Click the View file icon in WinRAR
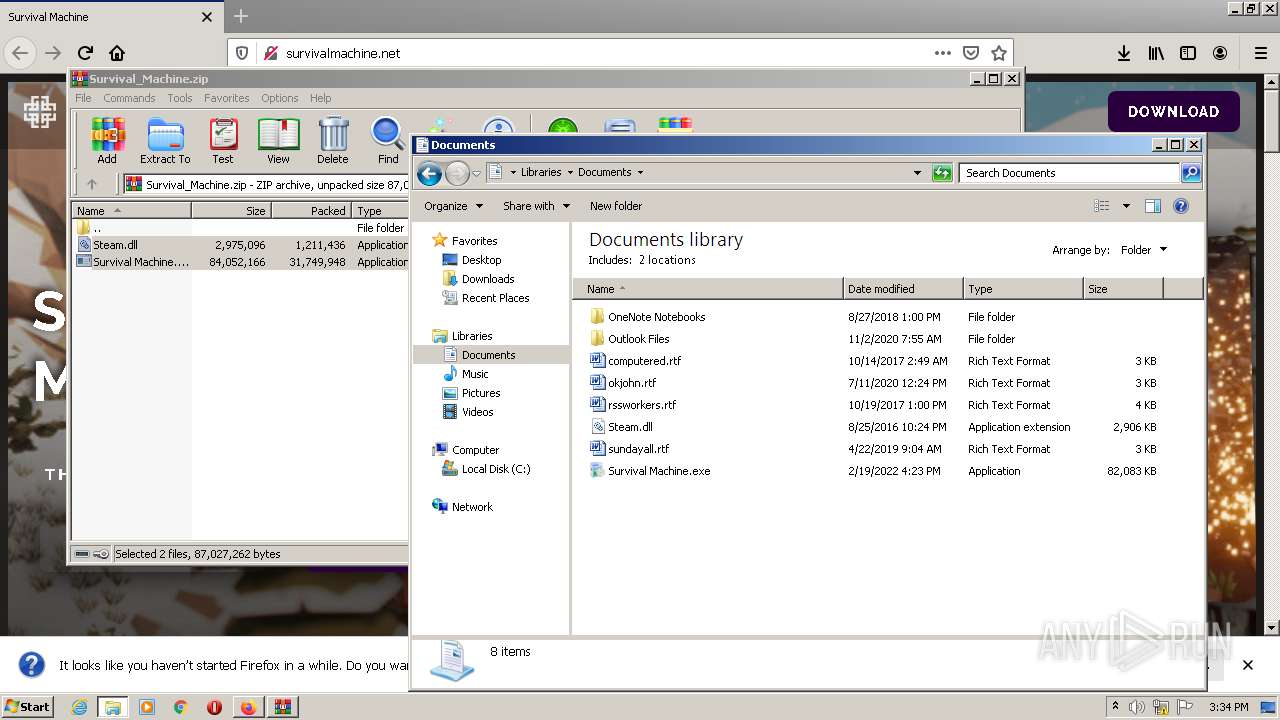 [278, 140]
